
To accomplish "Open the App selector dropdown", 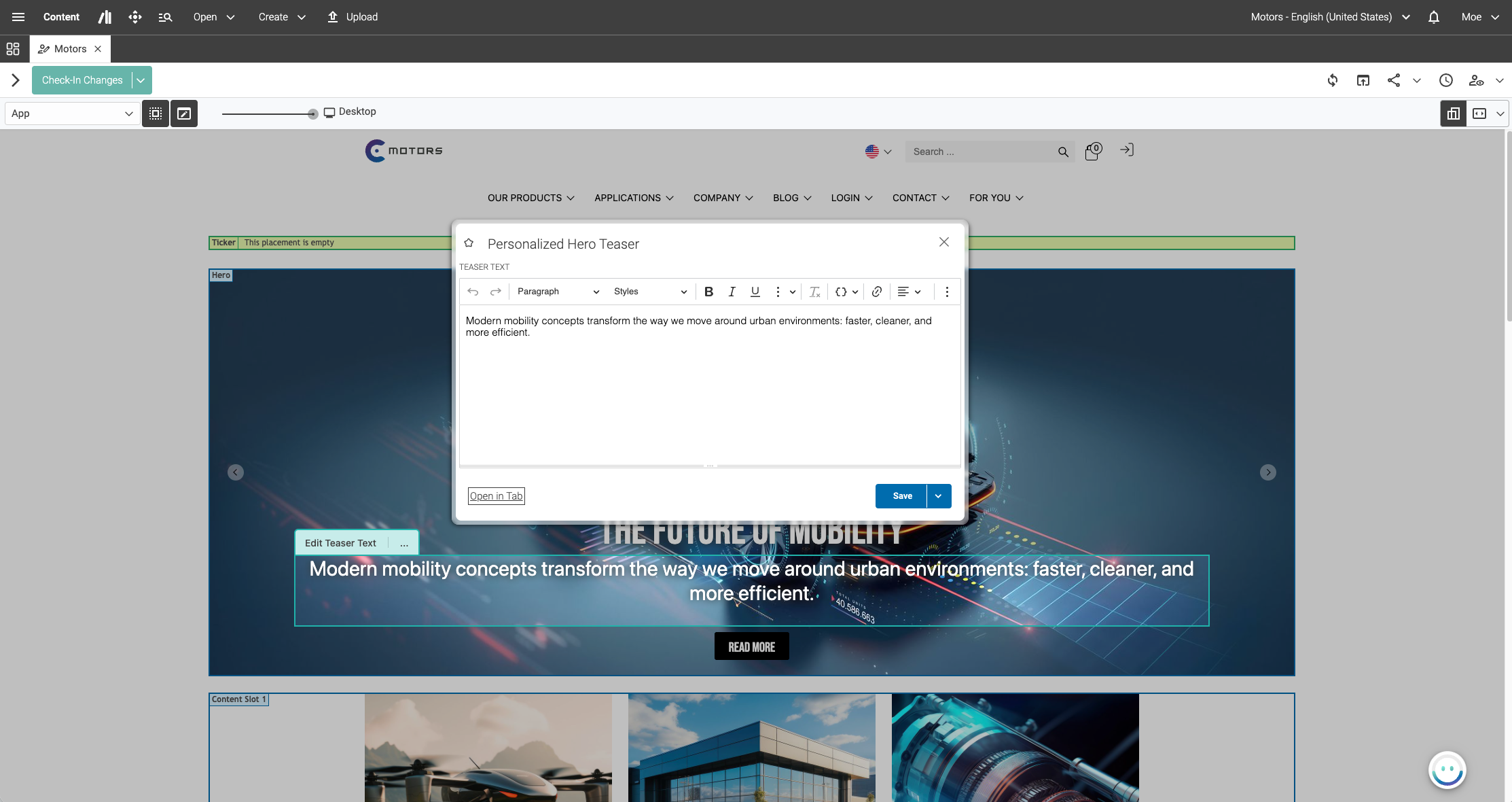I will 72,114.
